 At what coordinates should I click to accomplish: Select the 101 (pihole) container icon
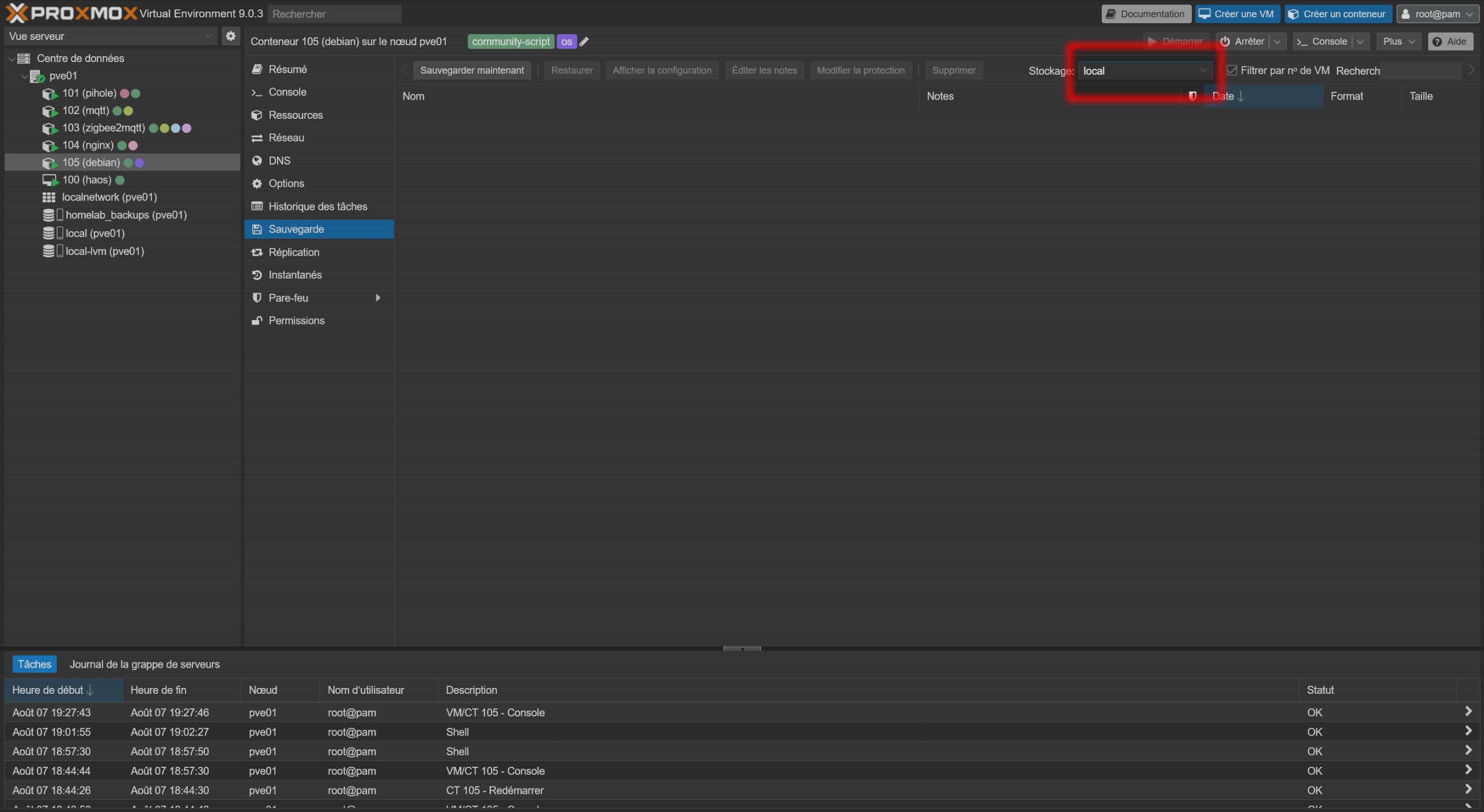[x=49, y=93]
